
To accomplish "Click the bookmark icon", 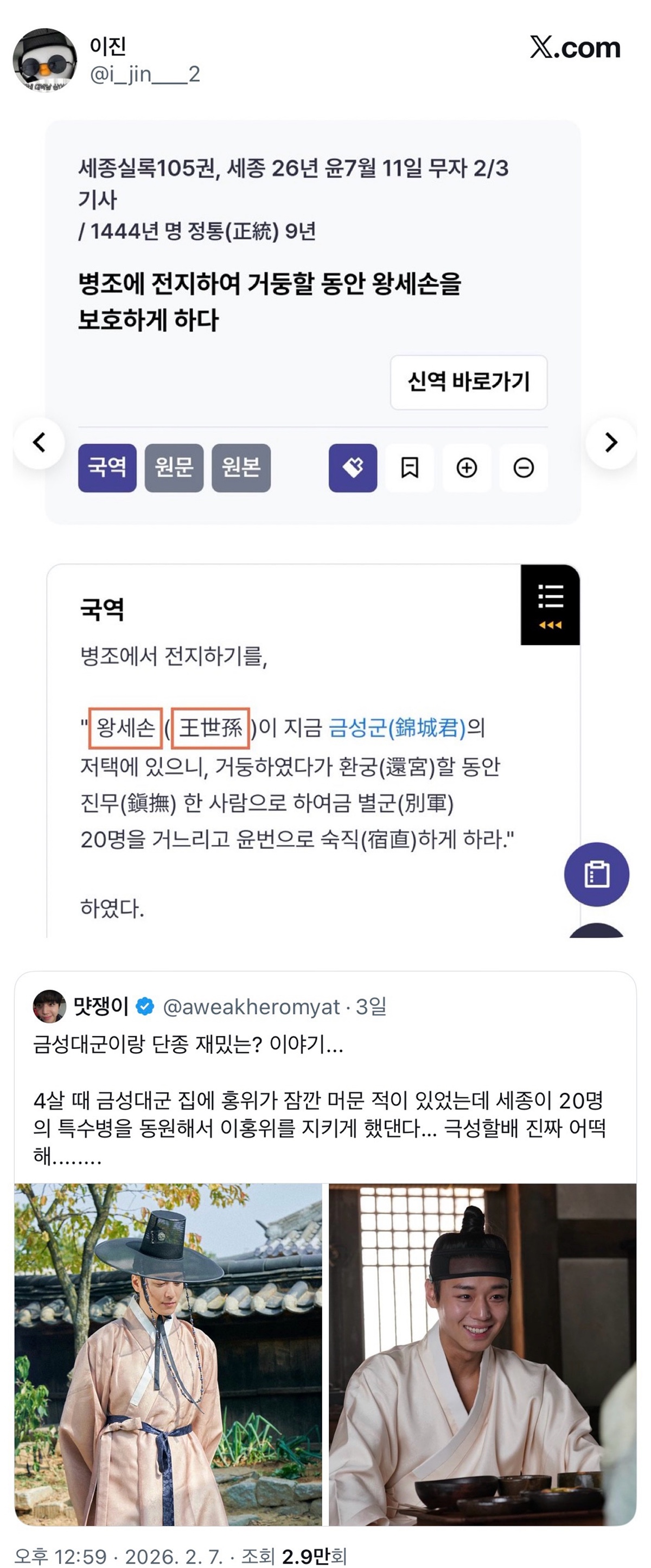I will click(x=409, y=468).
